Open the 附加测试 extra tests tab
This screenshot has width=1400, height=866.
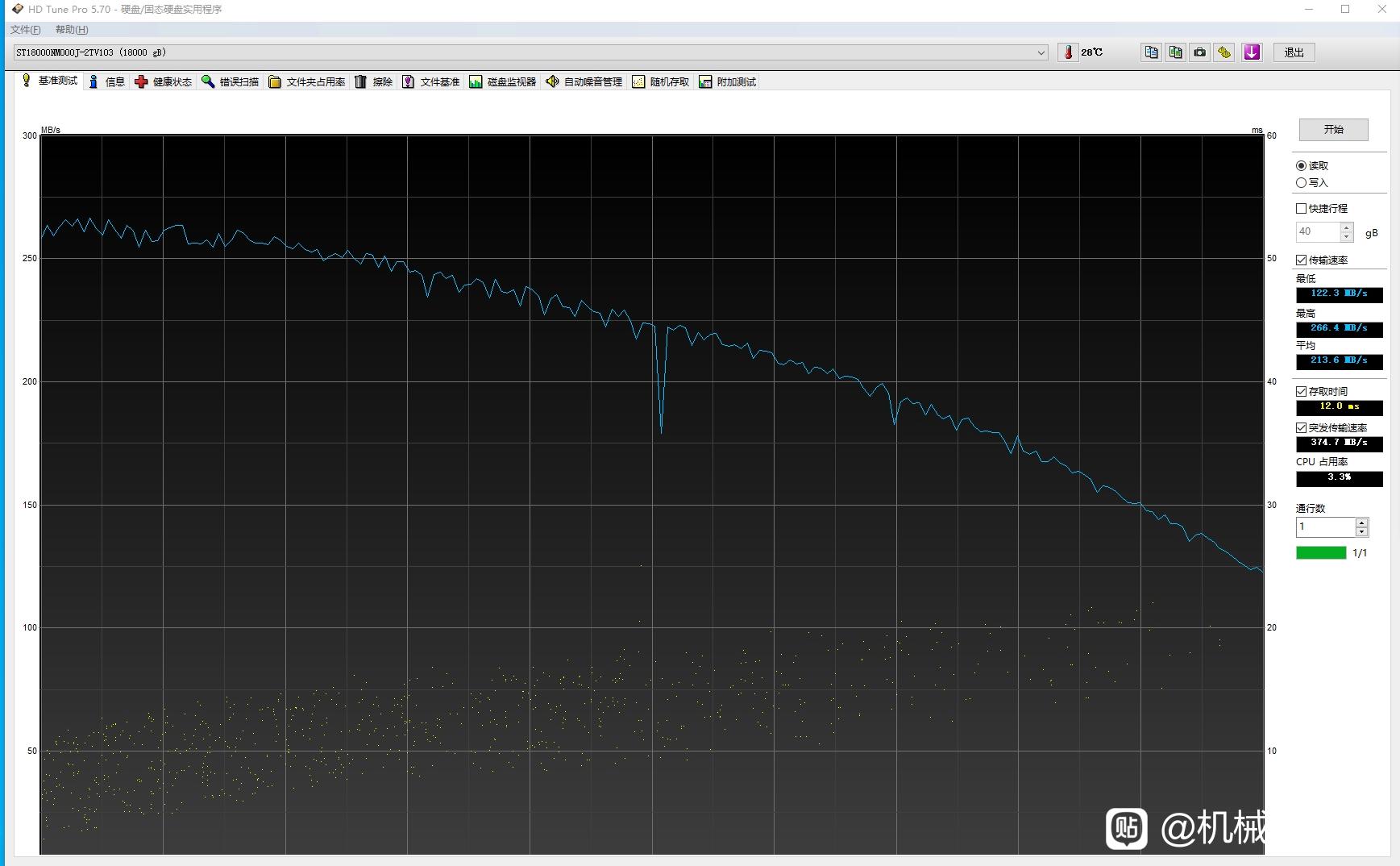727,81
